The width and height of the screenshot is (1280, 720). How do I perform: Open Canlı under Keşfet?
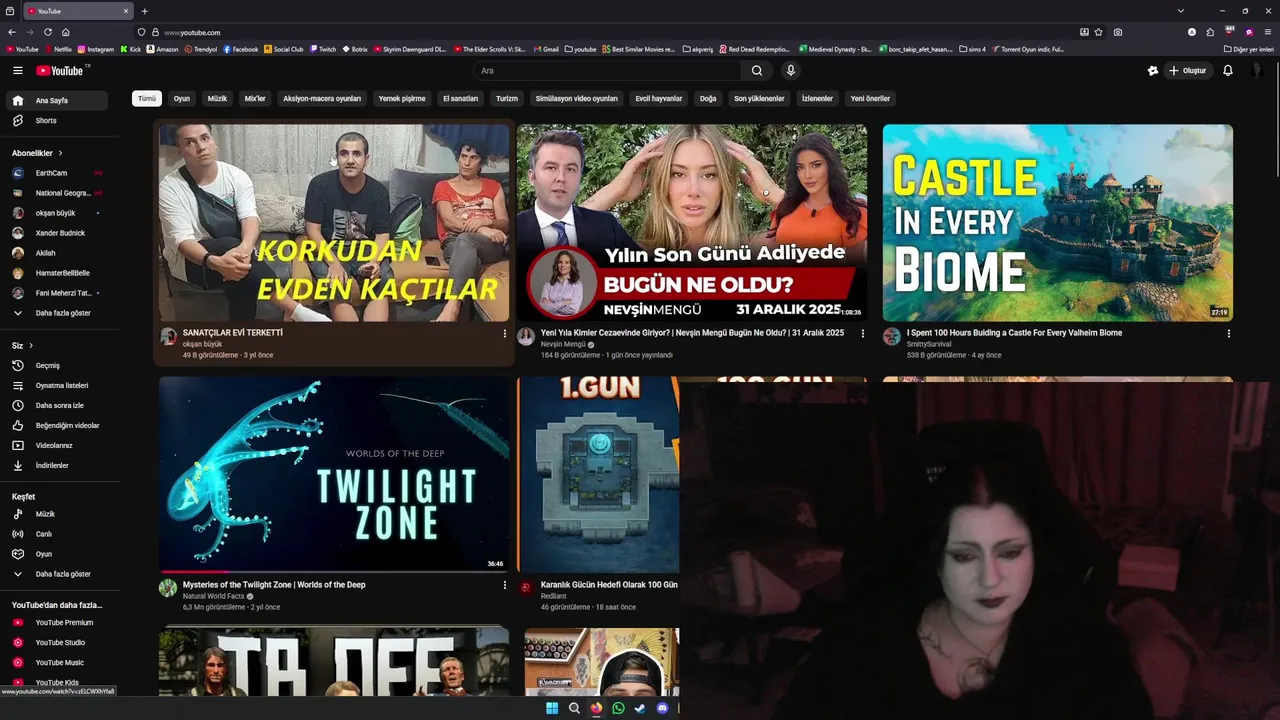(x=56, y=534)
